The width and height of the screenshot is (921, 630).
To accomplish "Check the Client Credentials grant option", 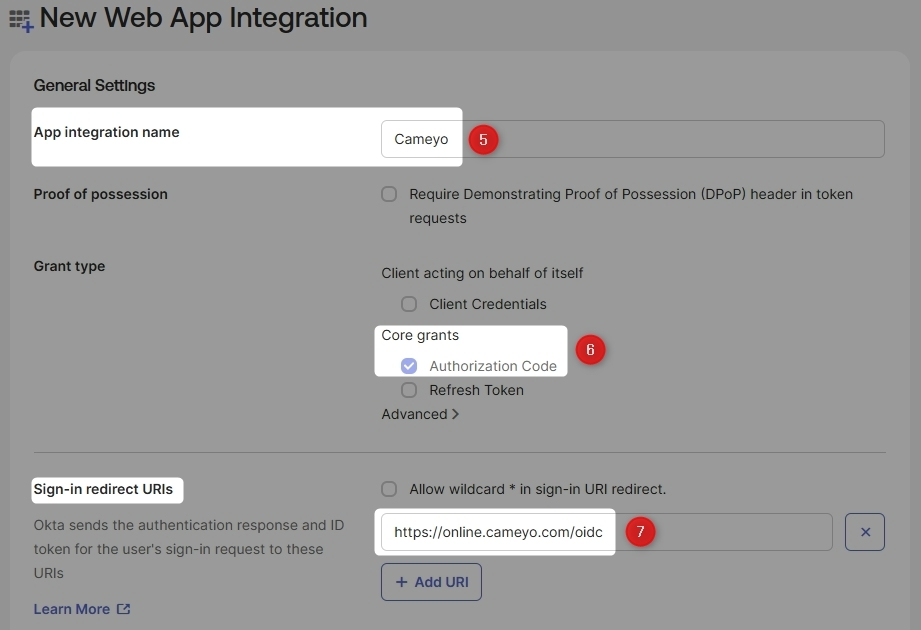I will pos(409,304).
